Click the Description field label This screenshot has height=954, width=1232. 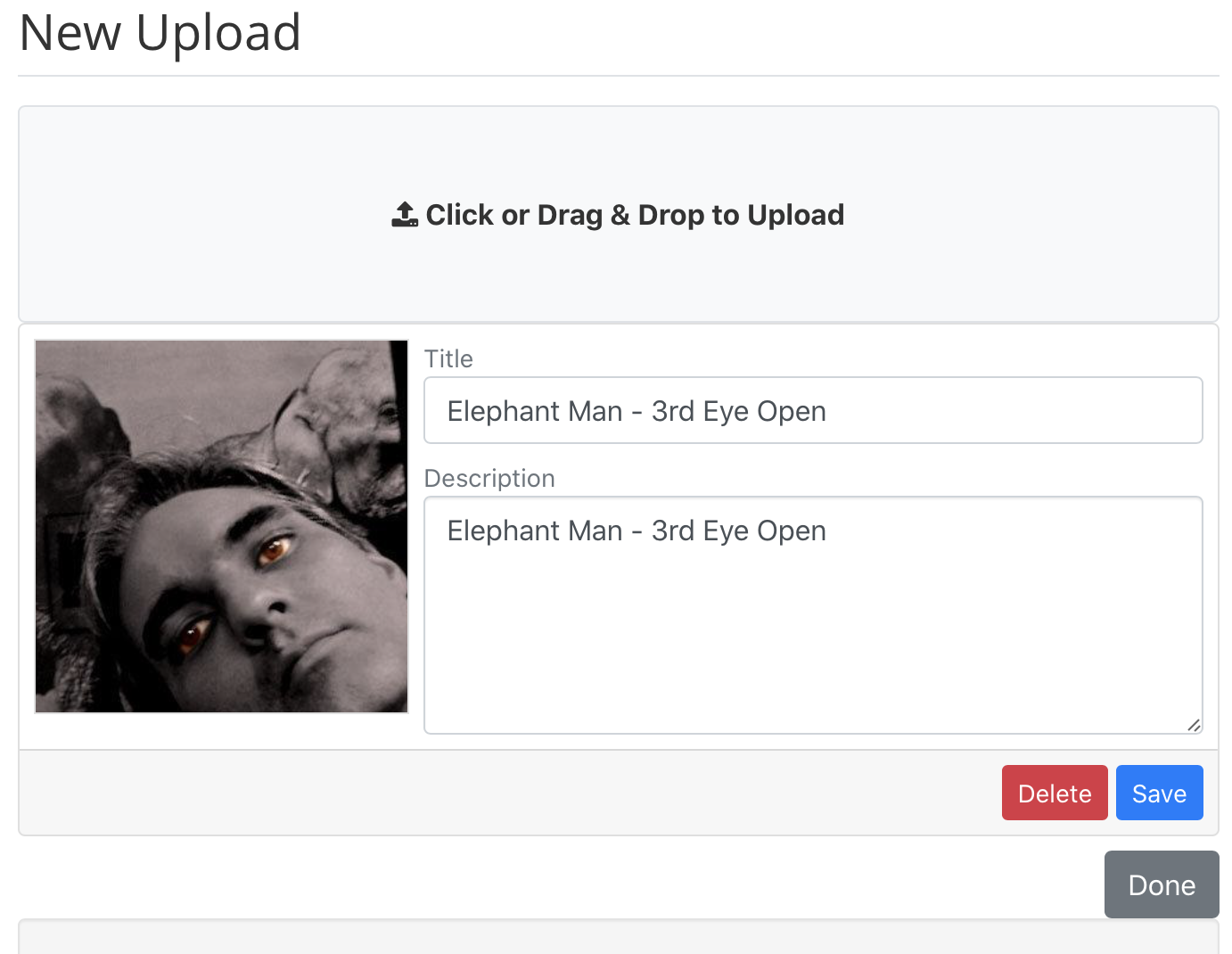489,478
